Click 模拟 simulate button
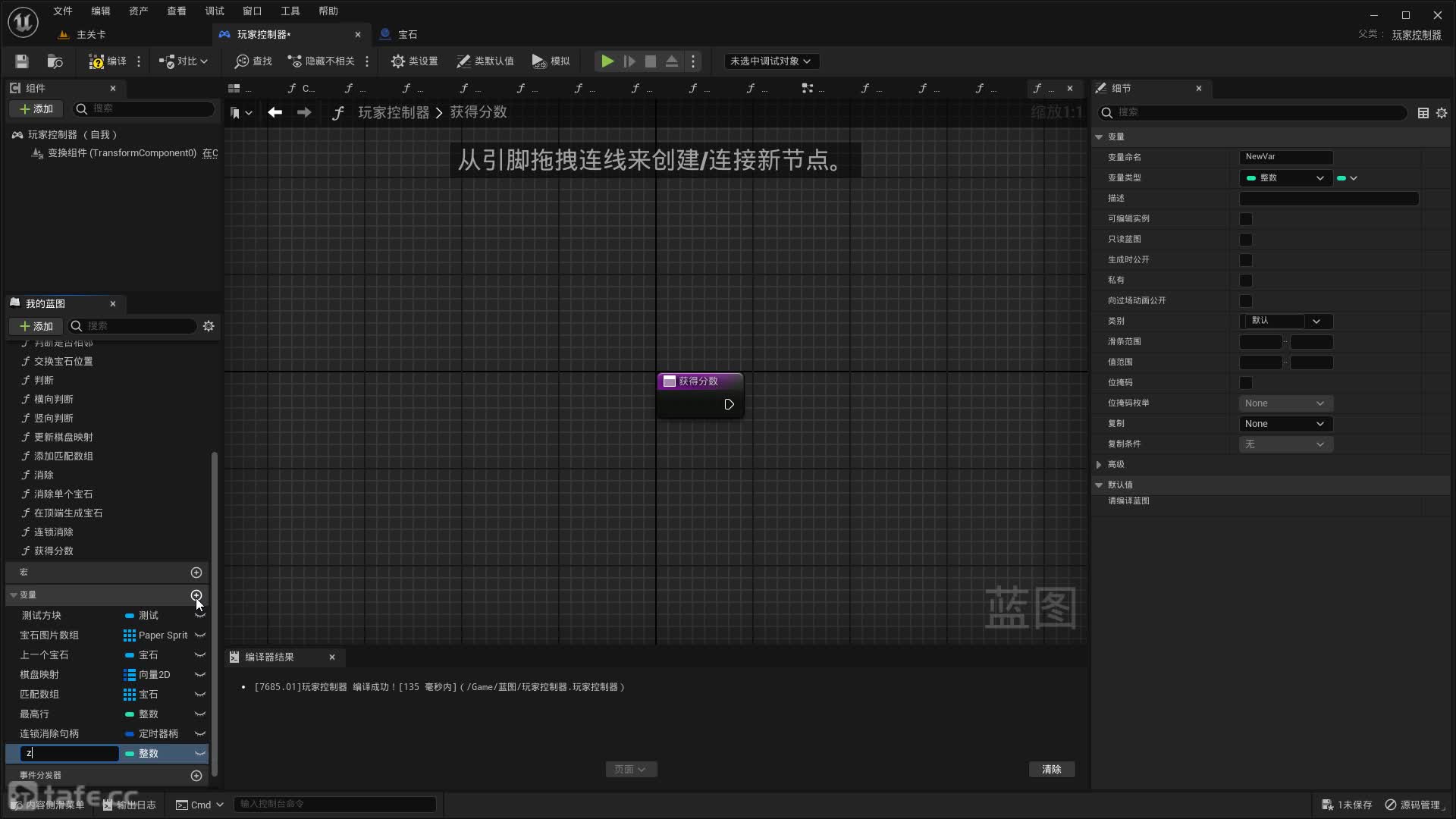The height and width of the screenshot is (819, 1456). click(551, 61)
